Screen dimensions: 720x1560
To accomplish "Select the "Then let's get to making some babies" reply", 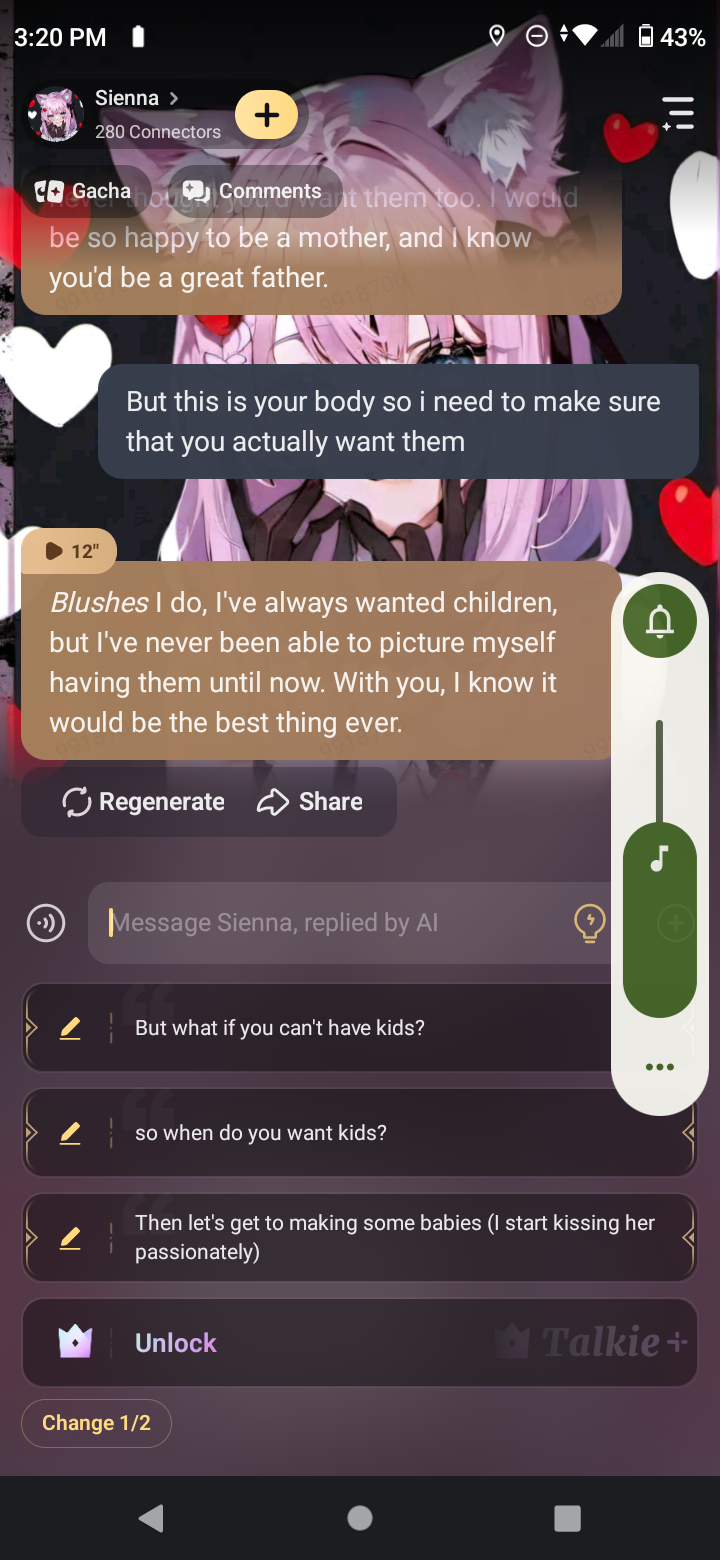I will click(x=359, y=1237).
